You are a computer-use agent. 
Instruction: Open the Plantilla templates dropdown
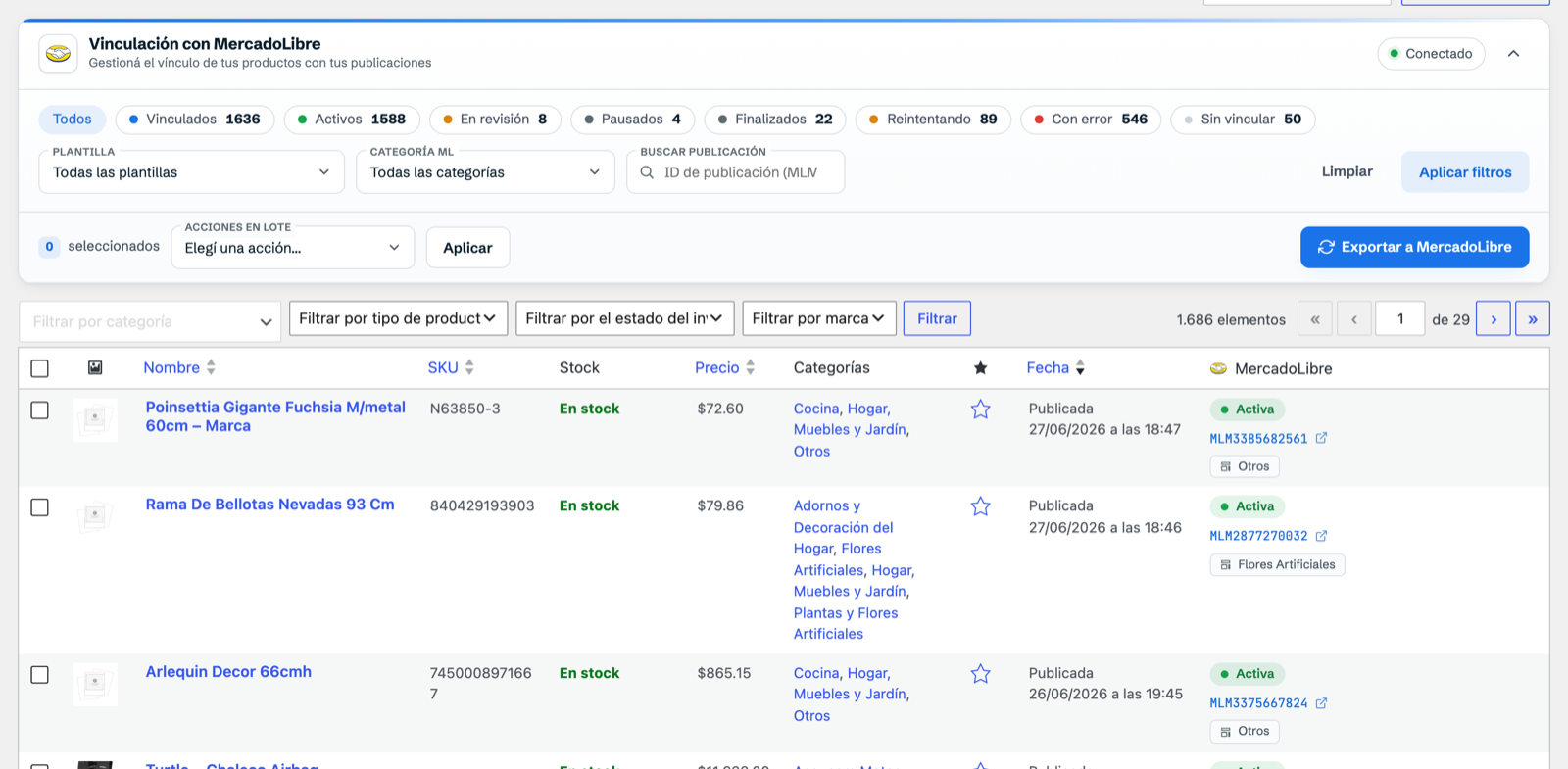[192, 172]
